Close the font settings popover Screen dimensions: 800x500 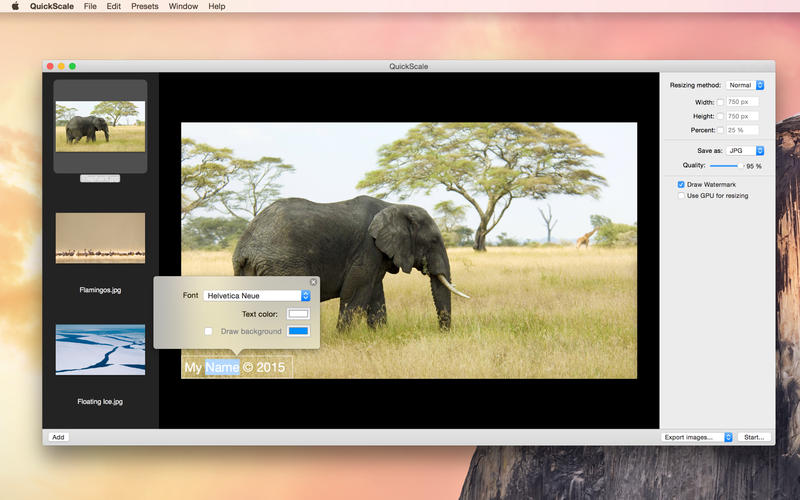(313, 282)
